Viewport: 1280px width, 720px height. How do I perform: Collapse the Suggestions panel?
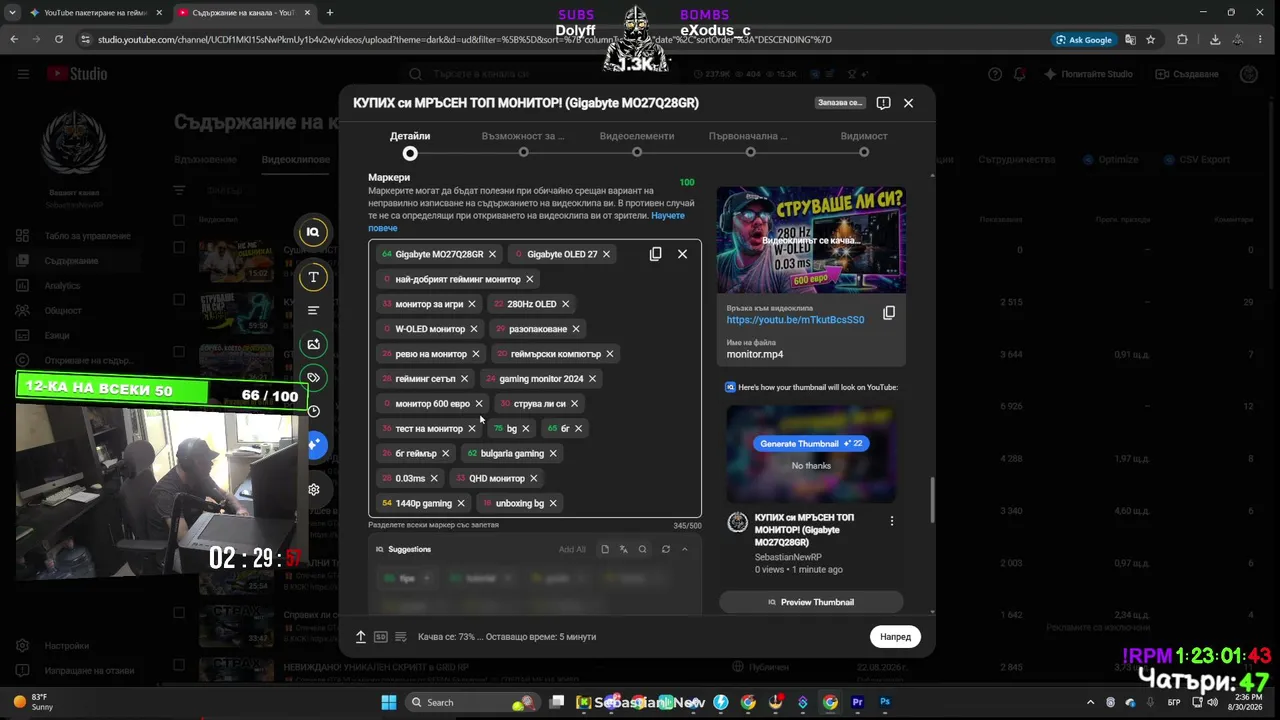pyautogui.click(x=684, y=549)
